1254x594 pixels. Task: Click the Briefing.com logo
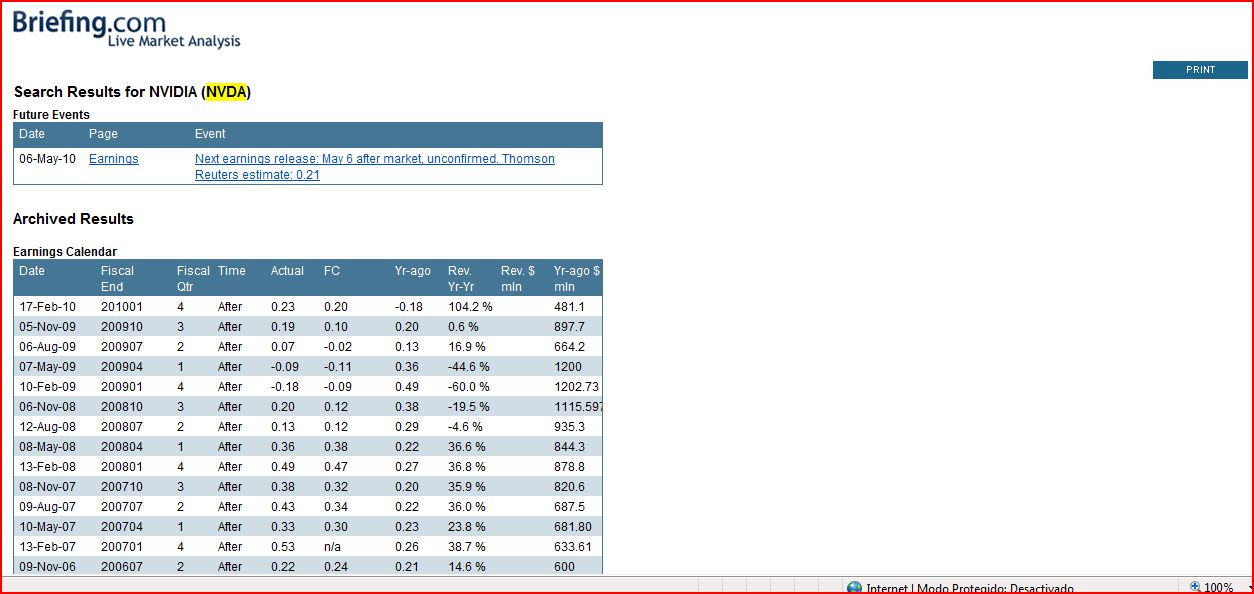point(126,29)
